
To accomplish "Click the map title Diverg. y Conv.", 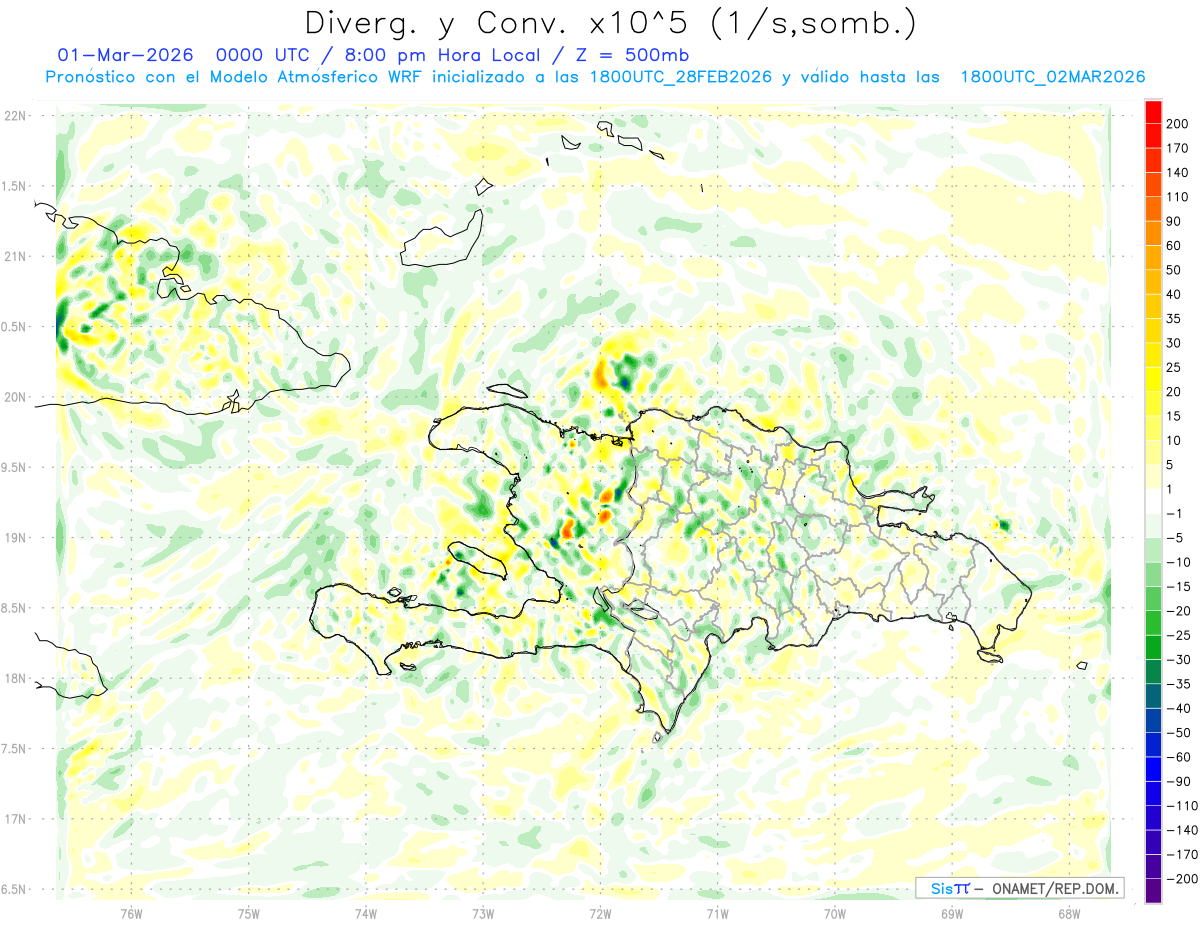I will click(610, 22).
